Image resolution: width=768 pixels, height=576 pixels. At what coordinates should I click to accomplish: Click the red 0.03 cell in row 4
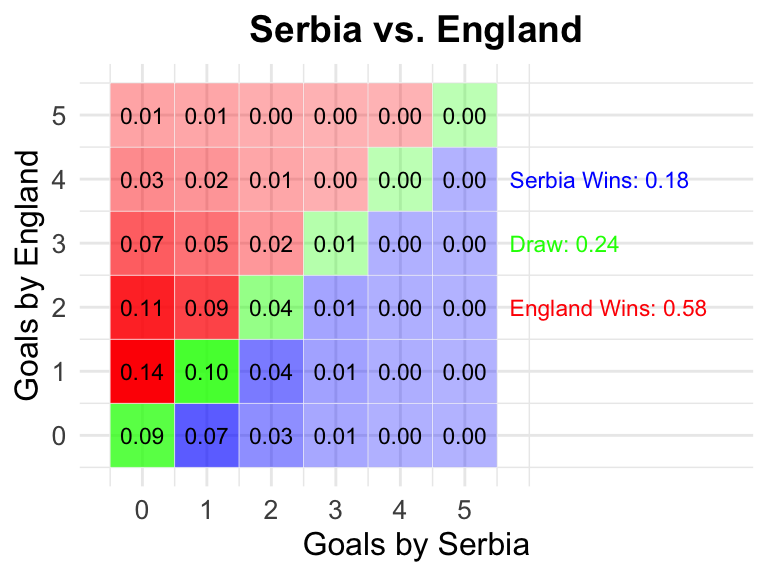[x=142, y=179]
